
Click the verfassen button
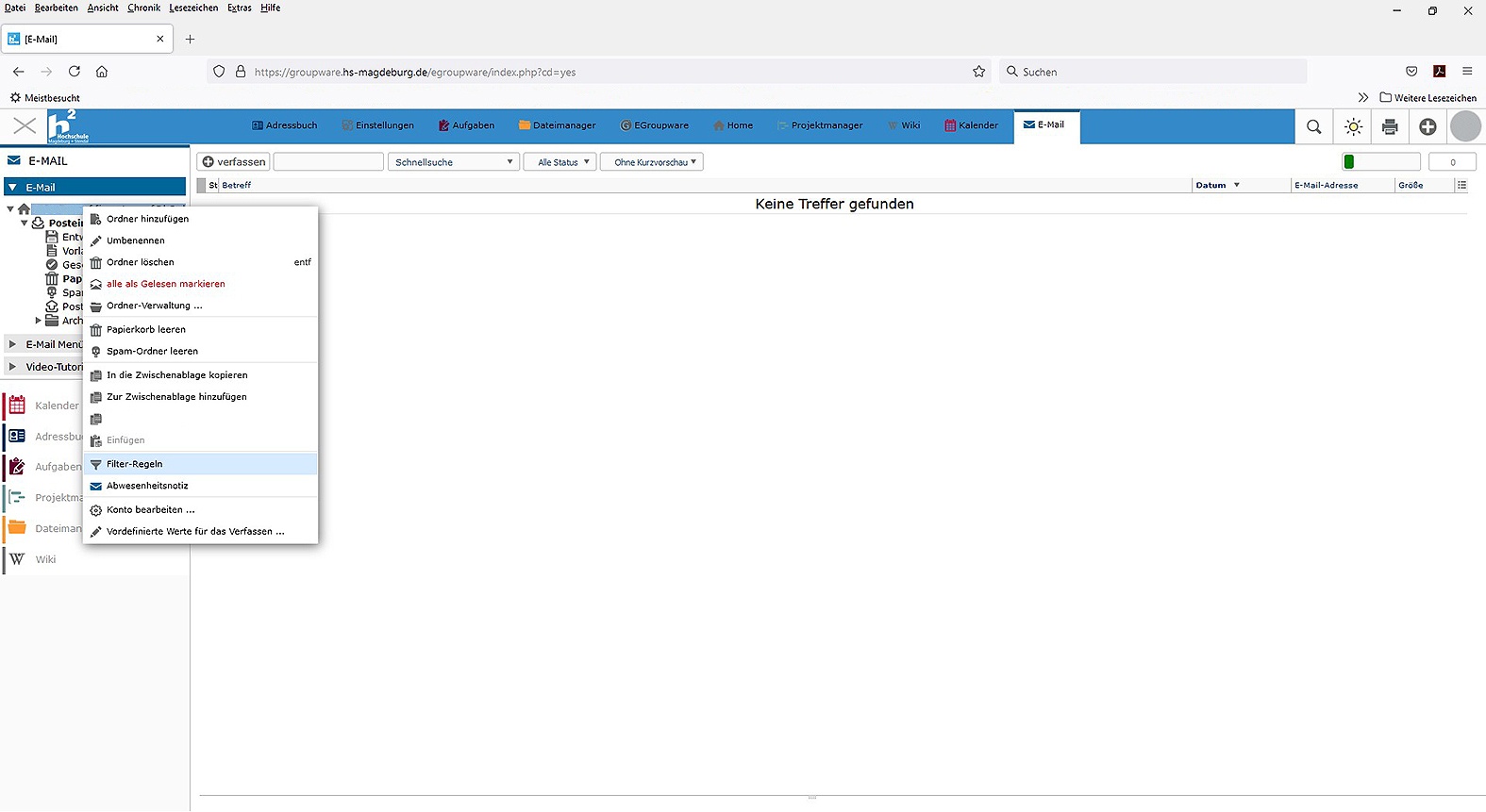point(233,162)
